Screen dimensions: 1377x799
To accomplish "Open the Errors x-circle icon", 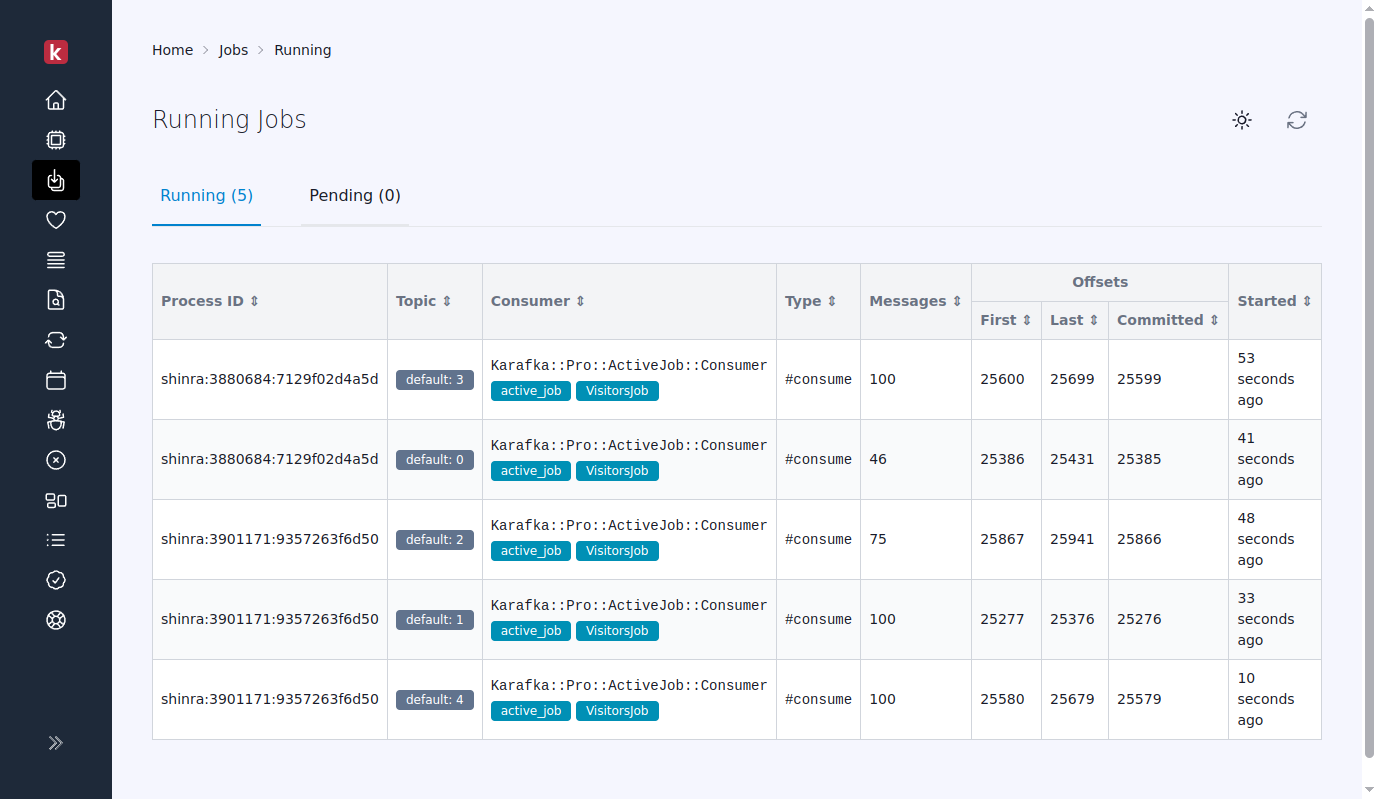I will coord(56,460).
